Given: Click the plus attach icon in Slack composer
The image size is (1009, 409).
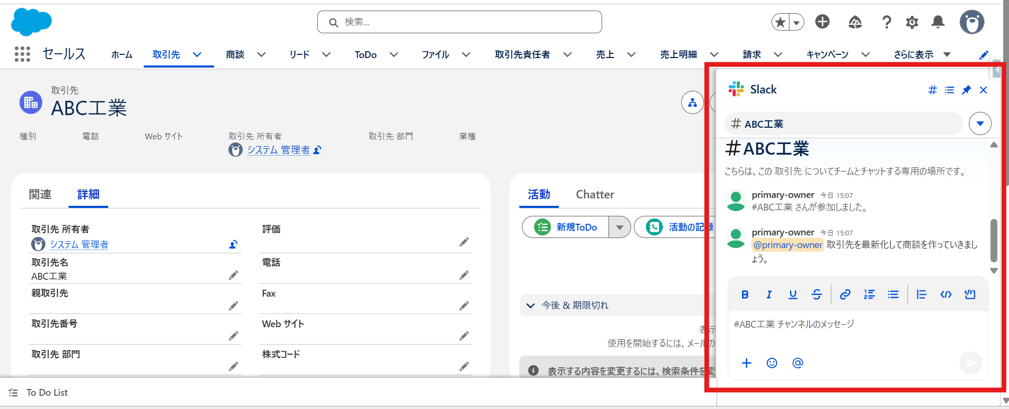Looking at the screenshot, I should tap(746, 363).
